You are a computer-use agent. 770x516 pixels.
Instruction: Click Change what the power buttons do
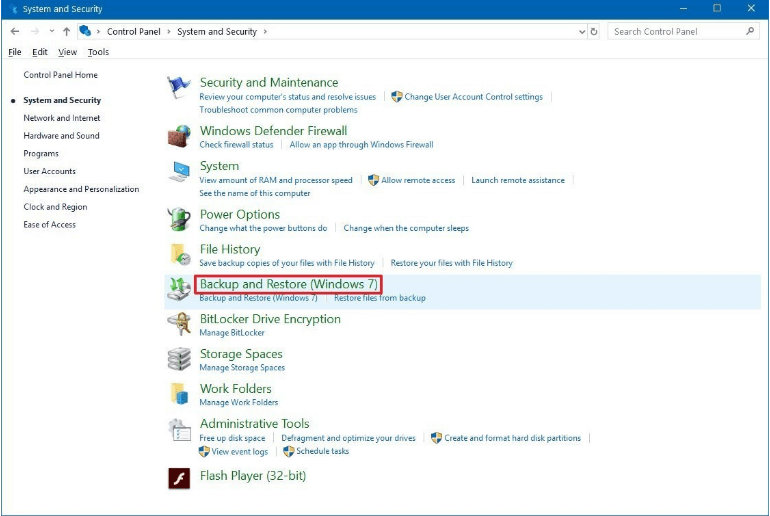pos(263,228)
